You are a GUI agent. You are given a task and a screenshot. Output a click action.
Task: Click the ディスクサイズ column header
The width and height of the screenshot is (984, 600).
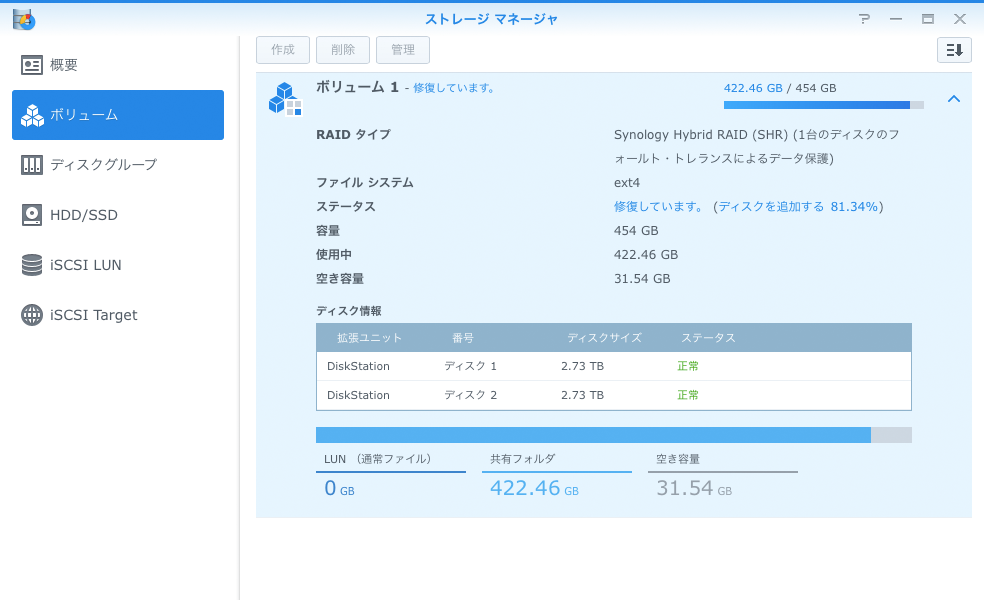(604, 338)
